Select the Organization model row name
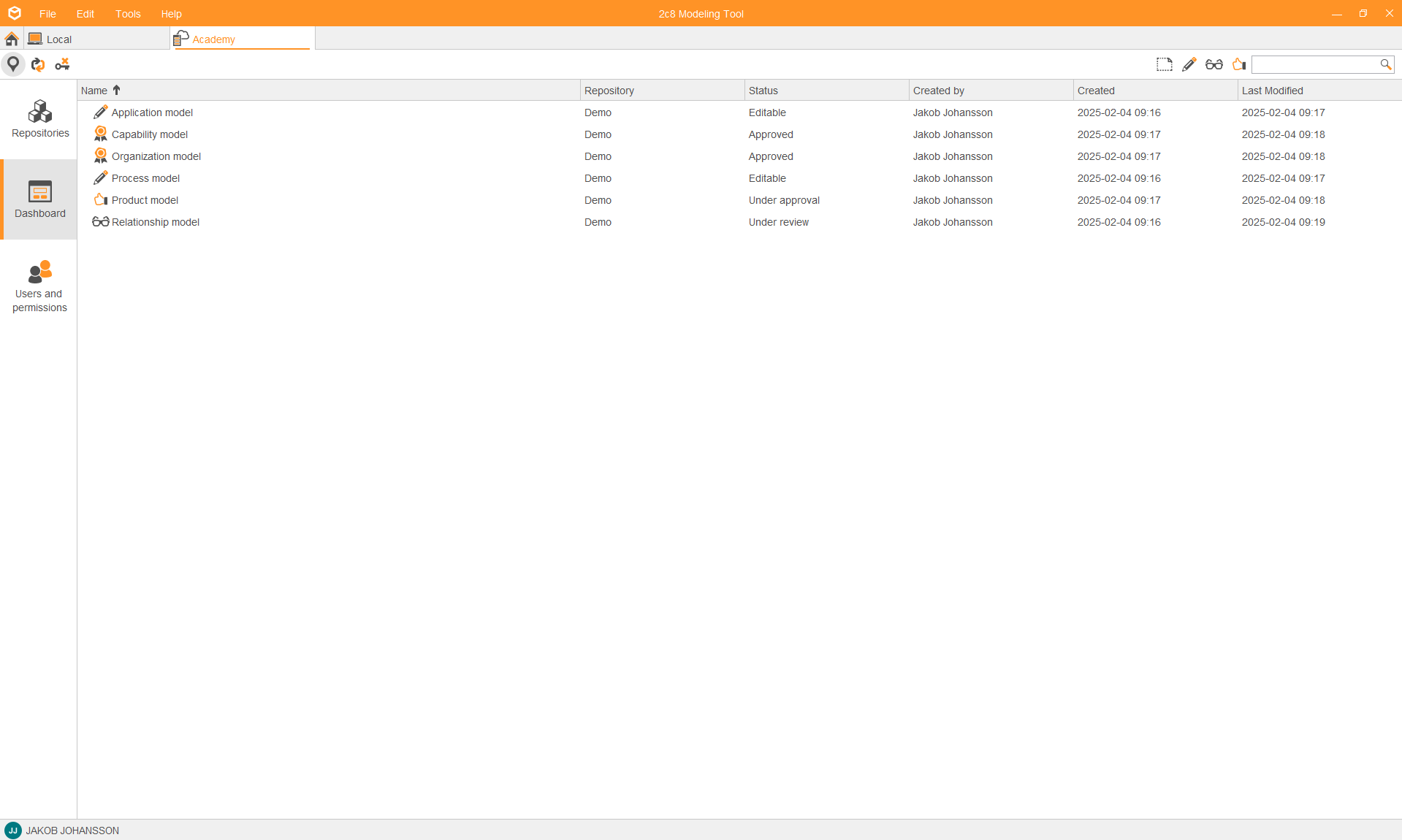The image size is (1402, 840). (x=156, y=156)
